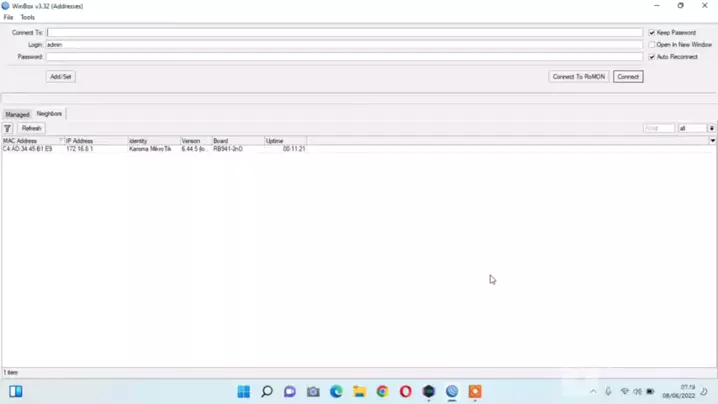Switch to WinBox taskbar icon
This screenshot has height=404, width=718.
click(452, 392)
